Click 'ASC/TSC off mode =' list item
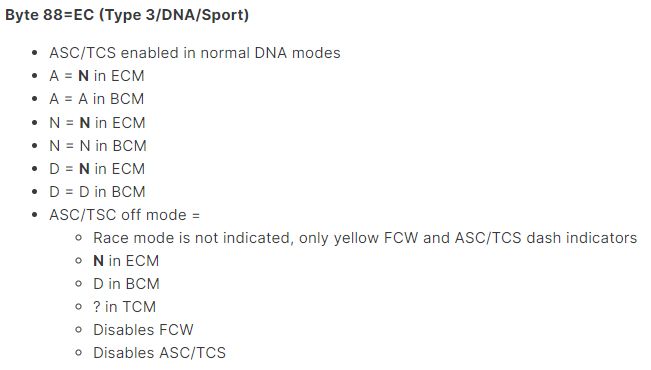 click(x=125, y=215)
